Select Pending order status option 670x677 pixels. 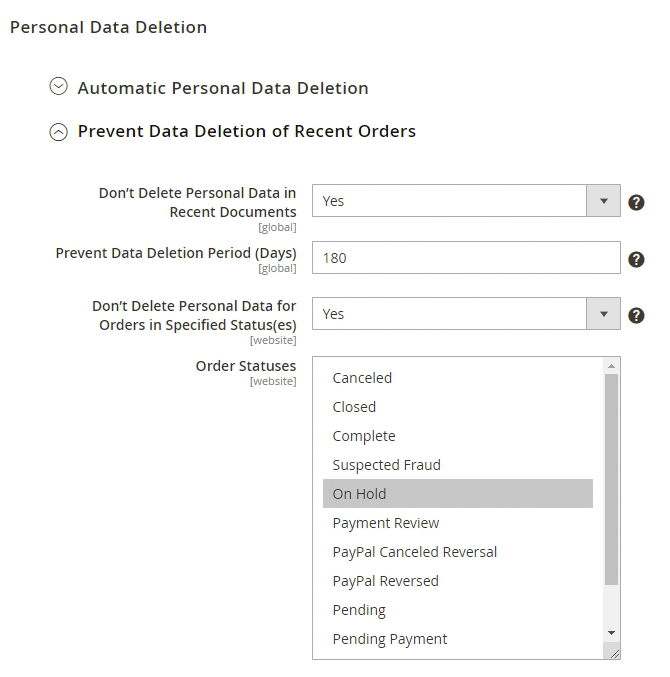click(x=359, y=610)
